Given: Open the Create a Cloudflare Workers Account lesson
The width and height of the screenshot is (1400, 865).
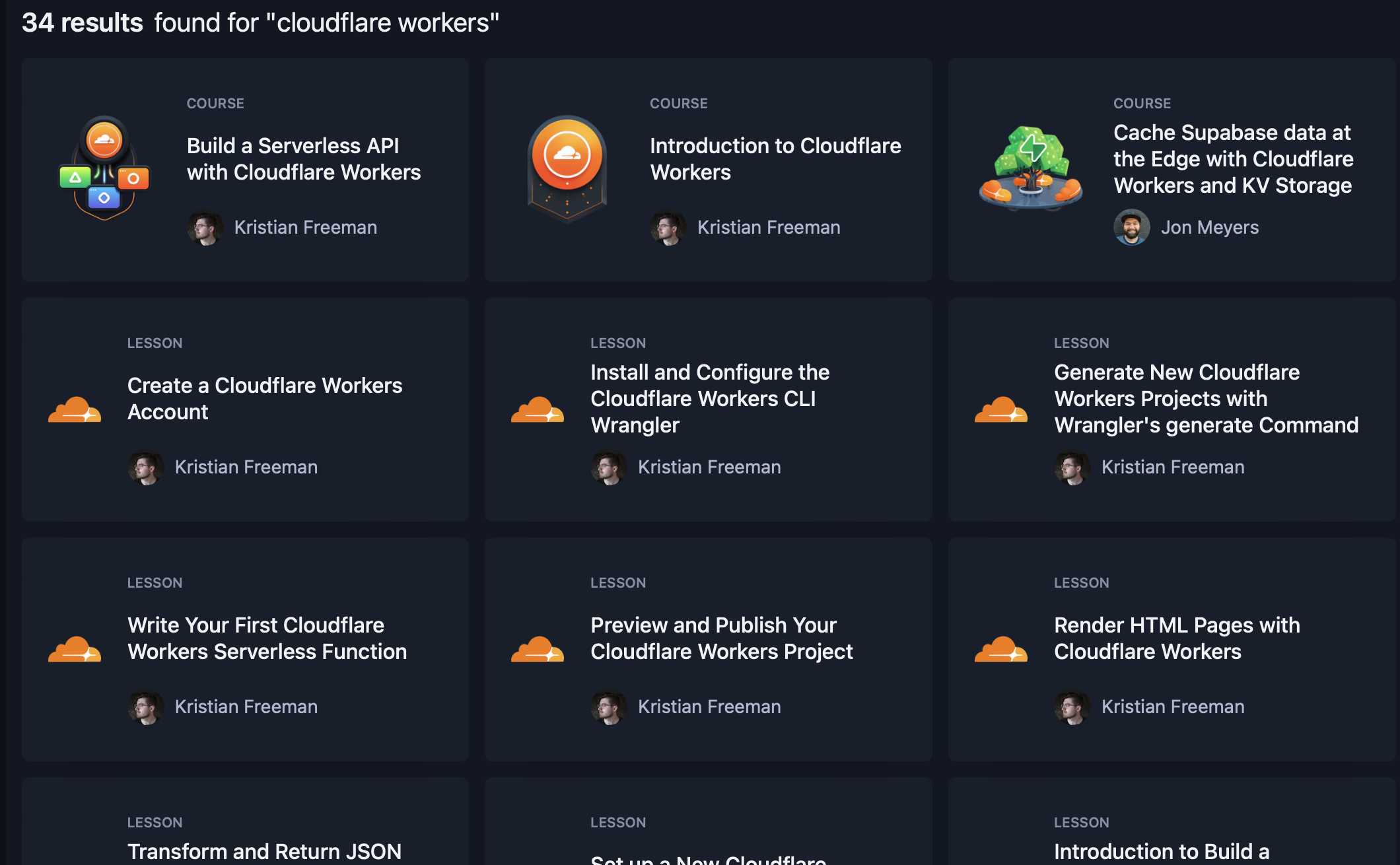Looking at the screenshot, I should pyautogui.click(x=265, y=398).
